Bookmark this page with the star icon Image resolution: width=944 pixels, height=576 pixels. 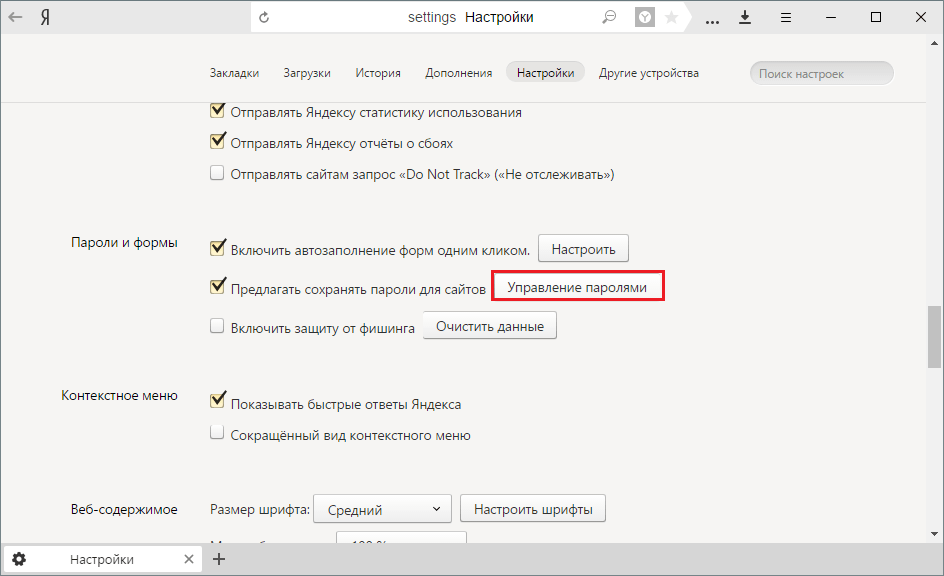671,18
